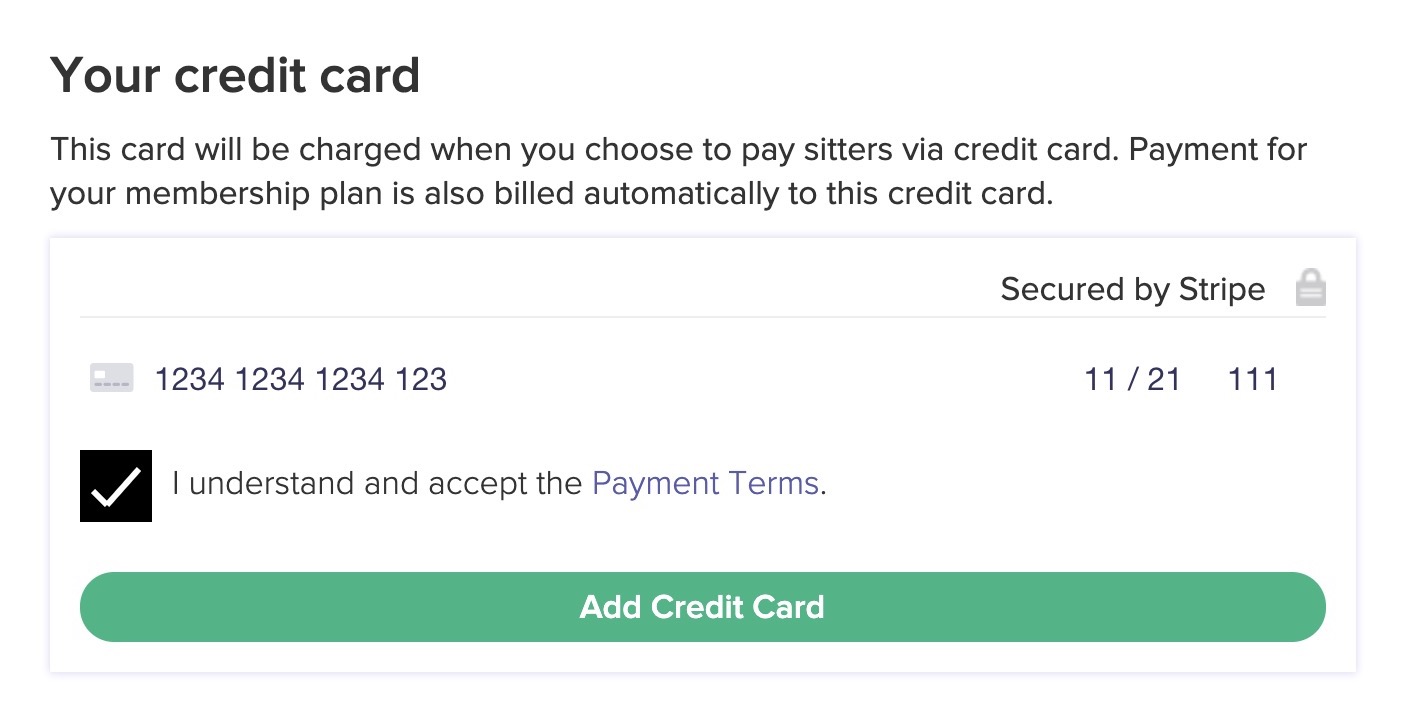1405x716 pixels.
Task: Click the gray credit card brand icon
Action: click(111, 378)
